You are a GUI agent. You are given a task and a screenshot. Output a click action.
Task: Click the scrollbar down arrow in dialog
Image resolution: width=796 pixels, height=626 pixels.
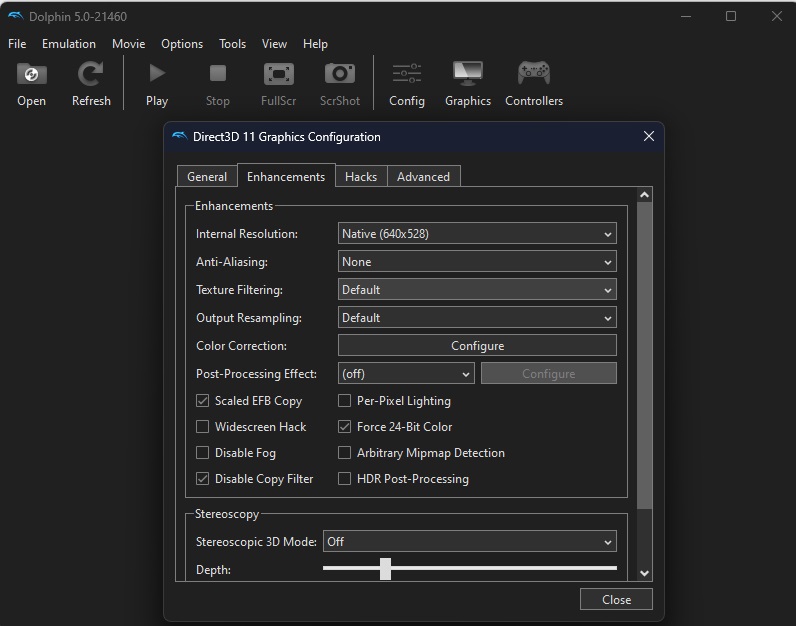pyautogui.click(x=644, y=573)
